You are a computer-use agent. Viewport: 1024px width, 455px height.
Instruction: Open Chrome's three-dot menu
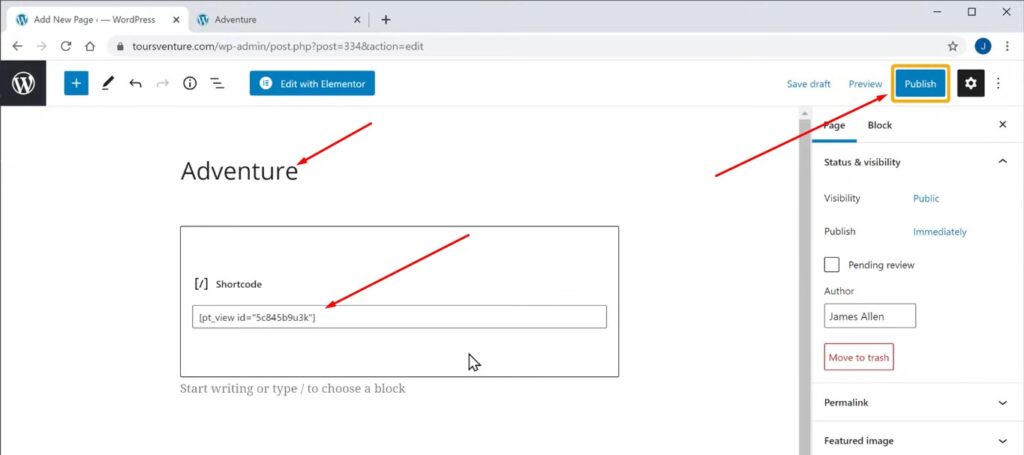pos(1007,46)
